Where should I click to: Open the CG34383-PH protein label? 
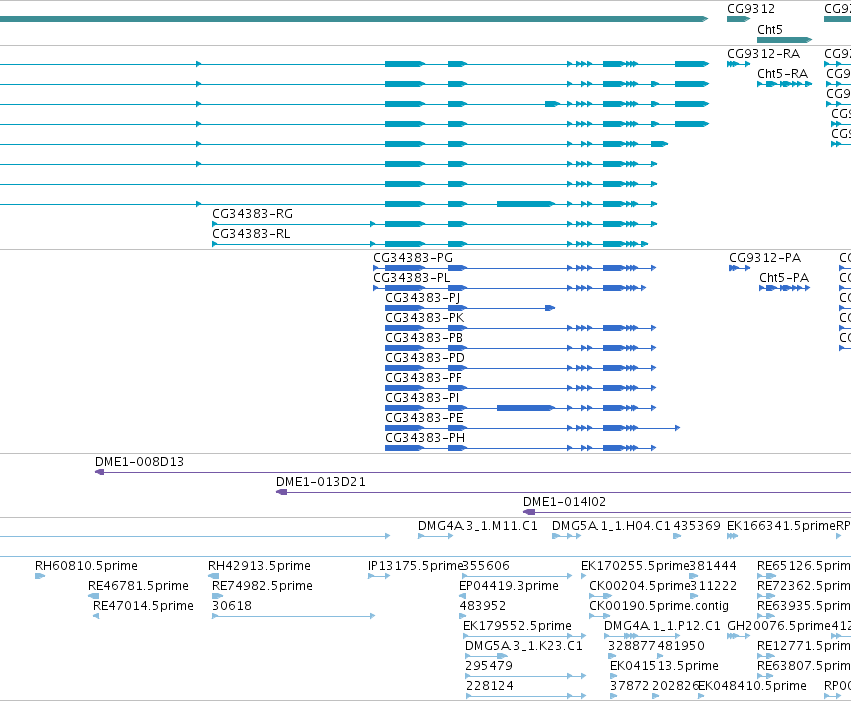coord(425,438)
